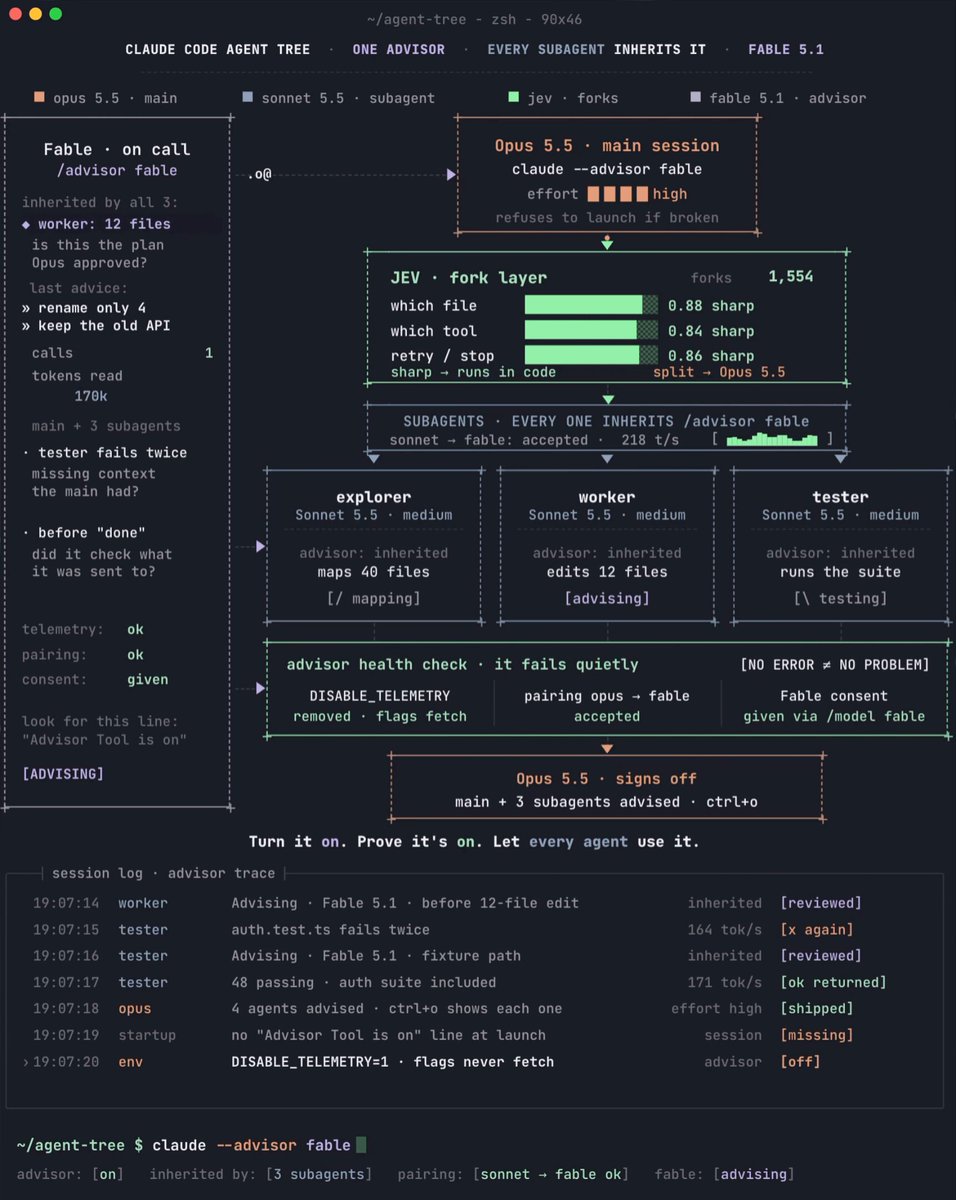Select the fable 5.1 advisor legend square
Screen dimensions: 956x1200
click(x=695, y=98)
